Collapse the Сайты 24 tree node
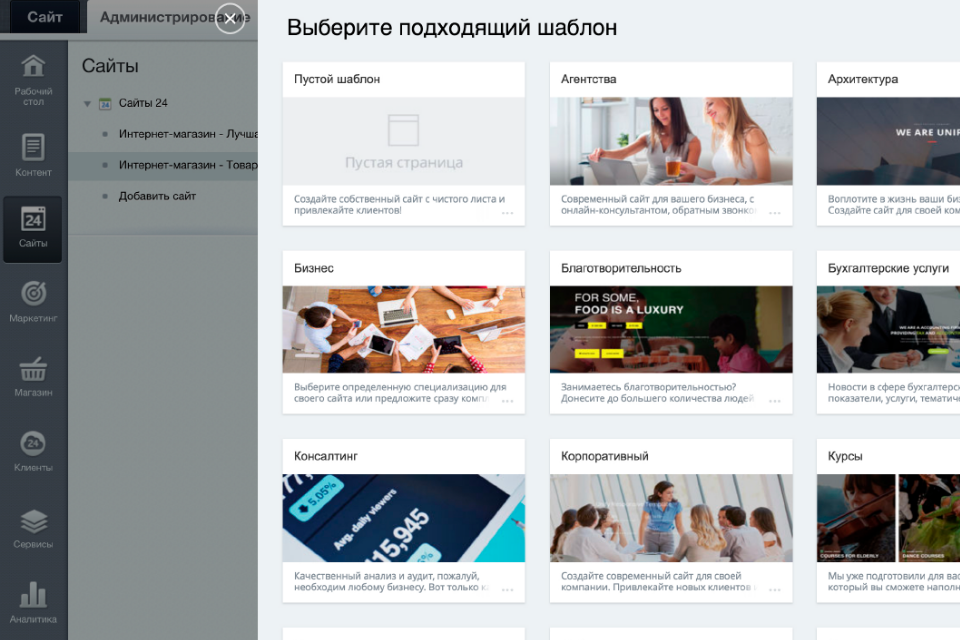Image resolution: width=960 pixels, height=640 pixels. 88,103
